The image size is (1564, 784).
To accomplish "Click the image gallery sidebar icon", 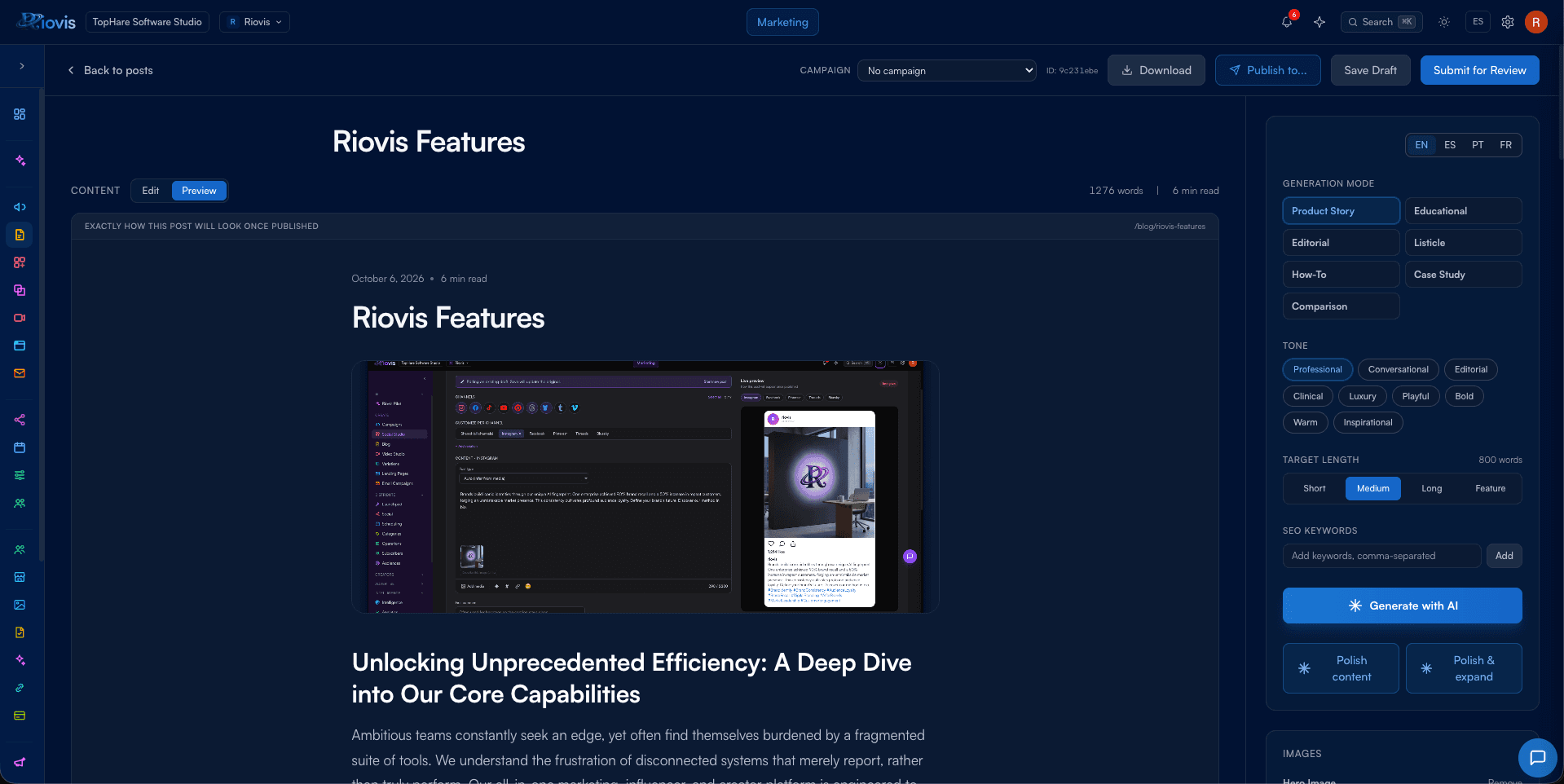I will [20, 605].
